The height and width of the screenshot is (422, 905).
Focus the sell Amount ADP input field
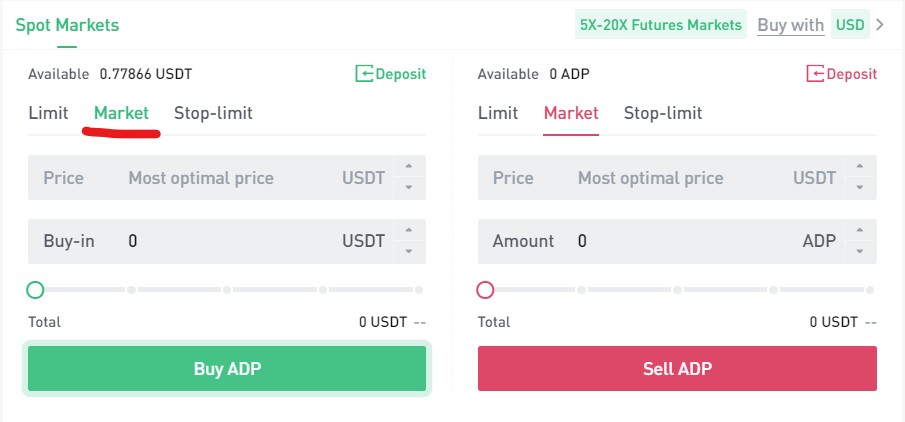tap(685, 241)
